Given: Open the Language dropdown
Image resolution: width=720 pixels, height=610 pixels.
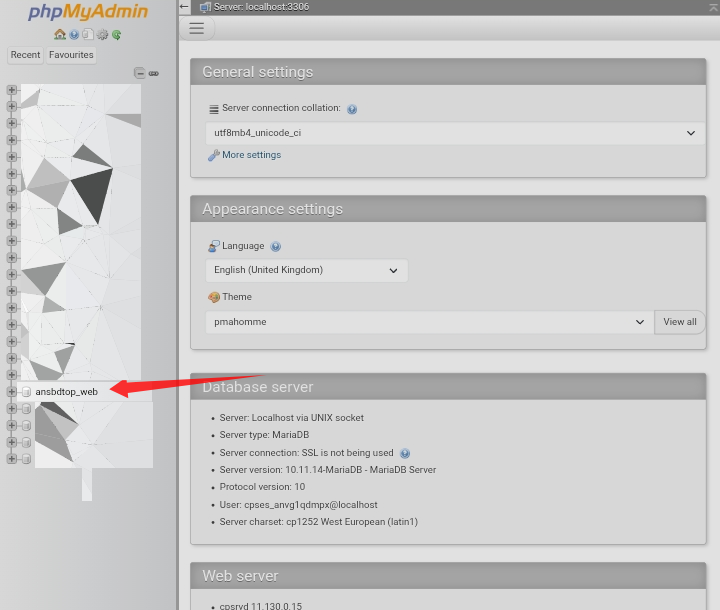Looking at the screenshot, I should (306, 270).
